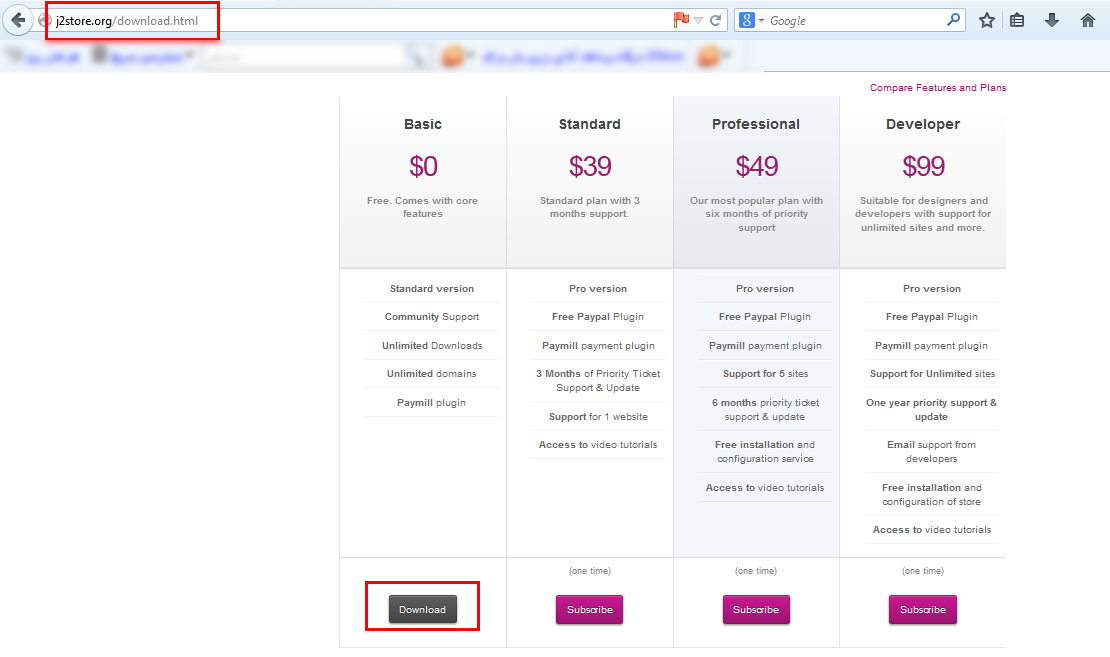Click the Community Support link in Basic
This screenshot has width=1110, height=657.
click(x=460, y=317)
